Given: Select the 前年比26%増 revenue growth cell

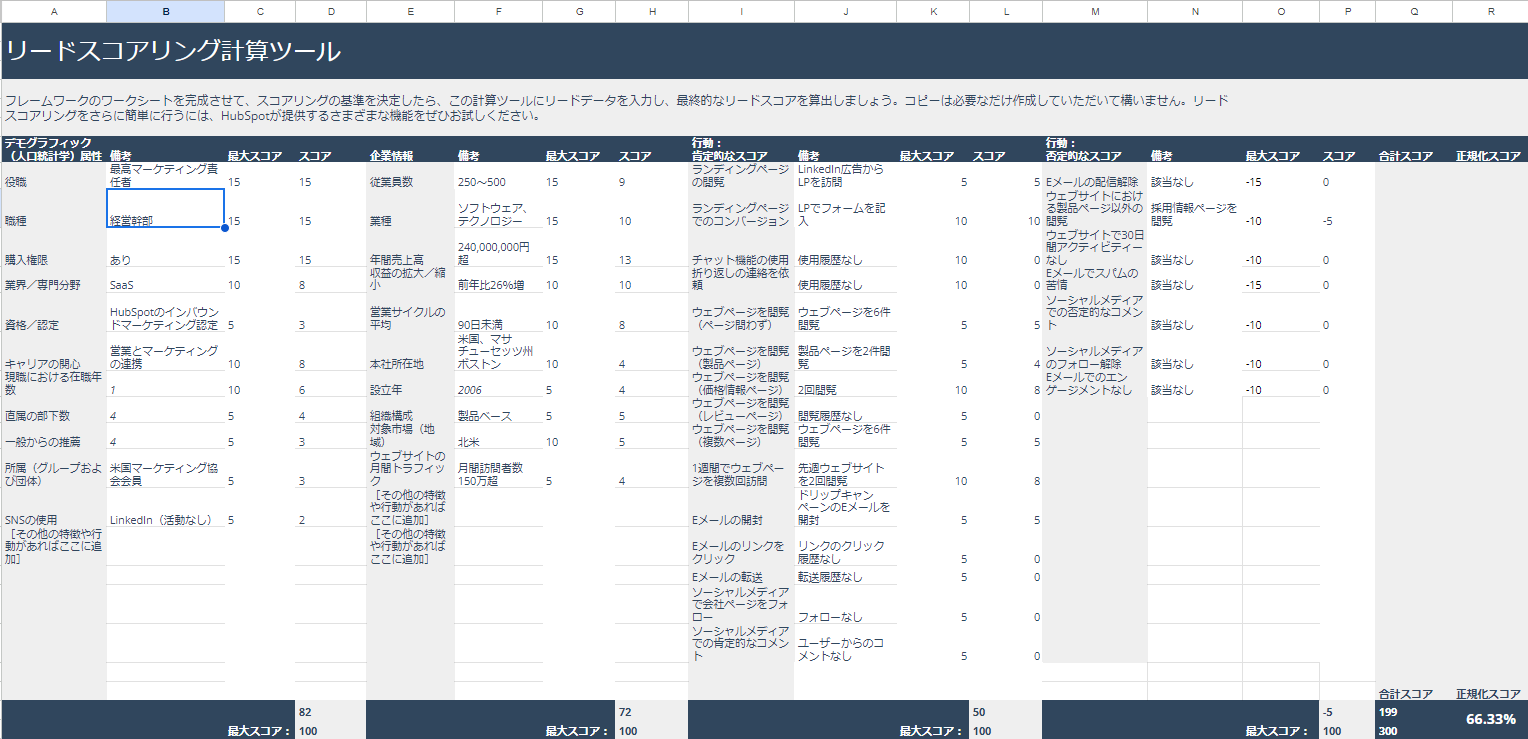Looking at the screenshot, I should tap(498, 285).
